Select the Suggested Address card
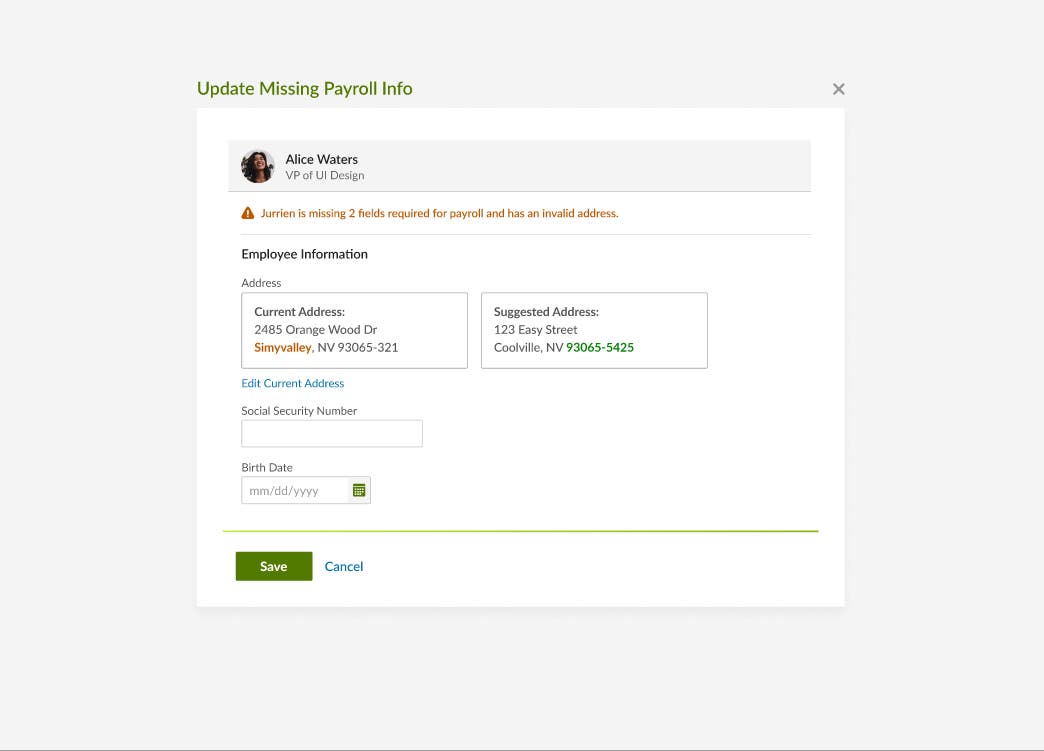 pyautogui.click(x=594, y=330)
